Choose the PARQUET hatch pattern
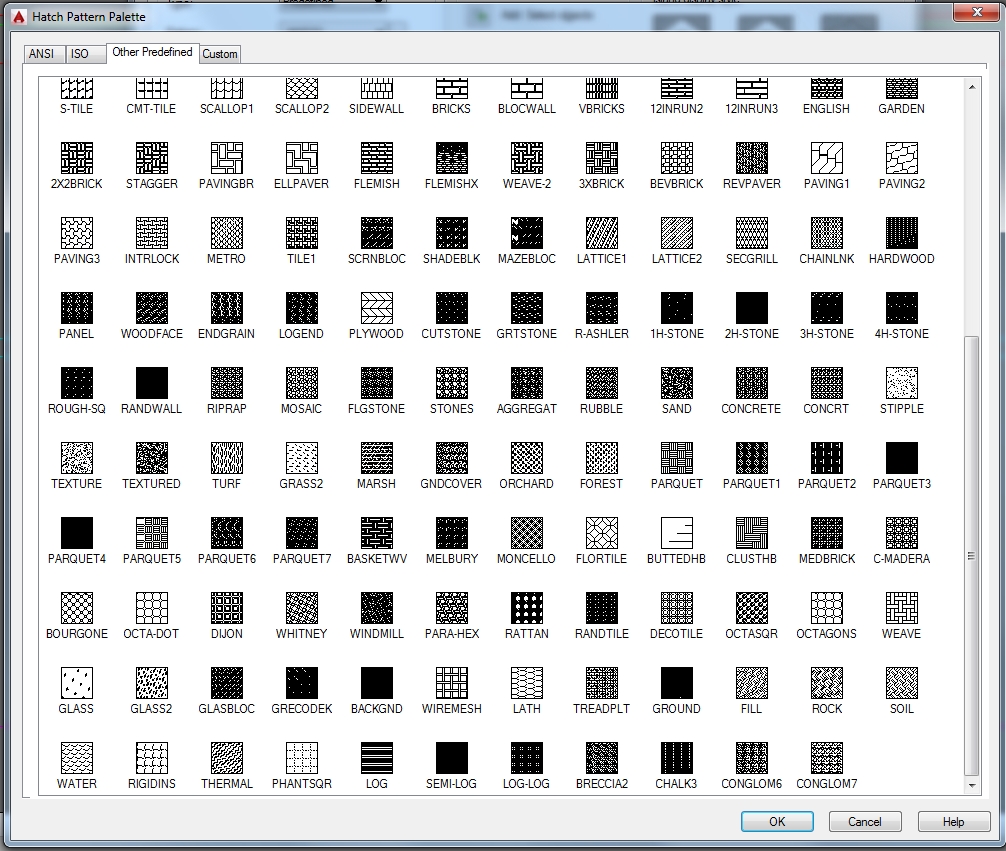The image size is (1006, 851). [x=676, y=458]
